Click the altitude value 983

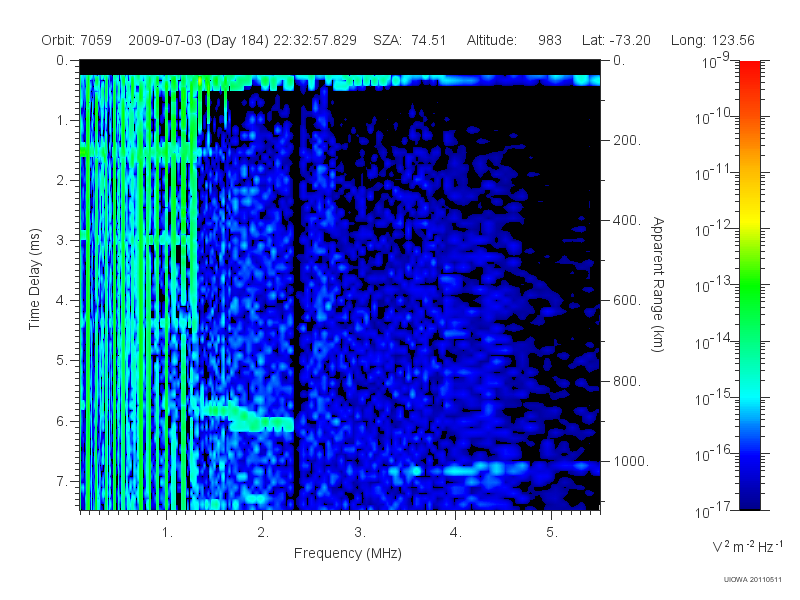pyautogui.click(x=549, y=40)
